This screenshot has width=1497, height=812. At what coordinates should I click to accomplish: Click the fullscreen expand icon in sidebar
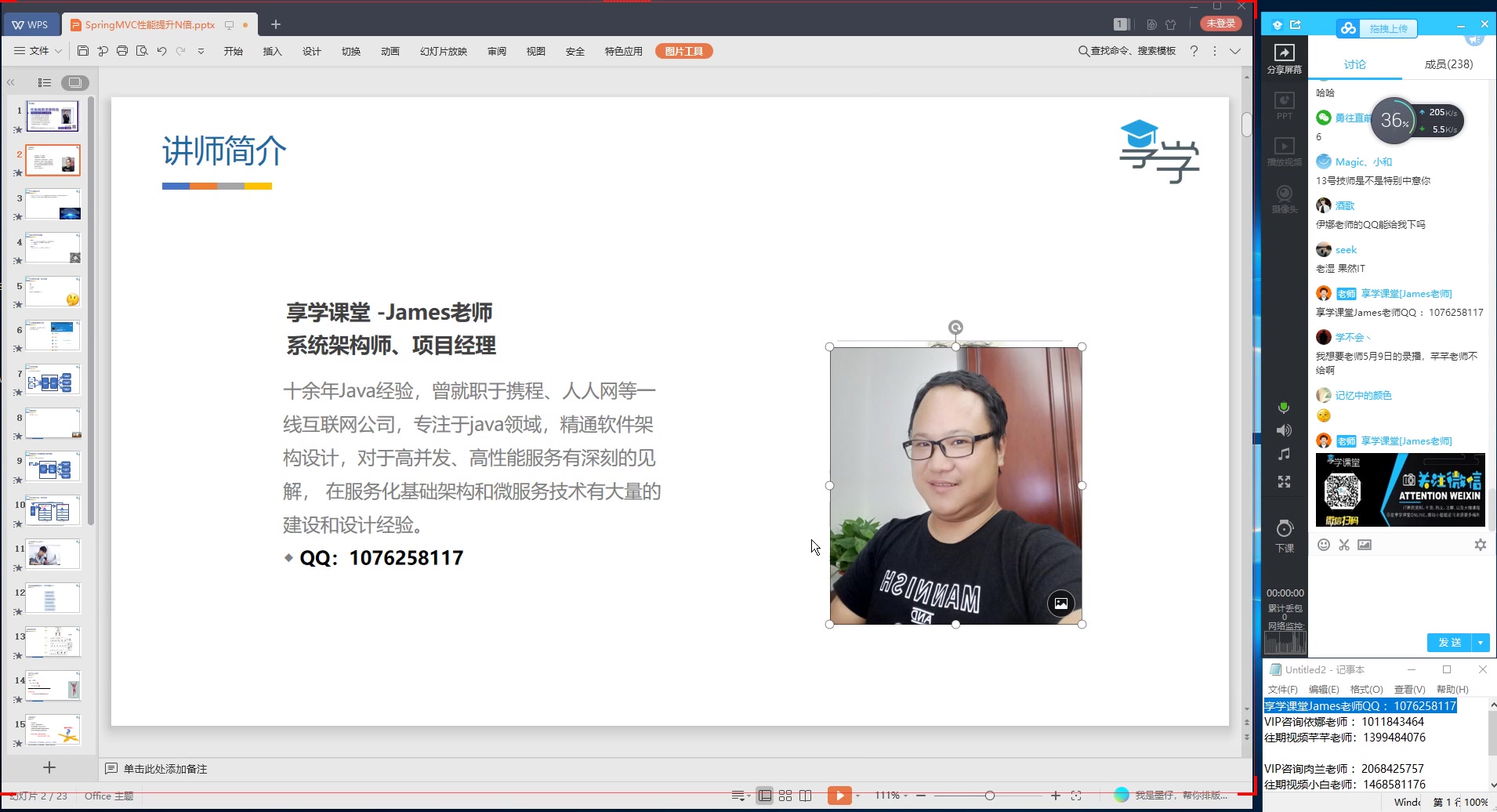(1284, 481)
